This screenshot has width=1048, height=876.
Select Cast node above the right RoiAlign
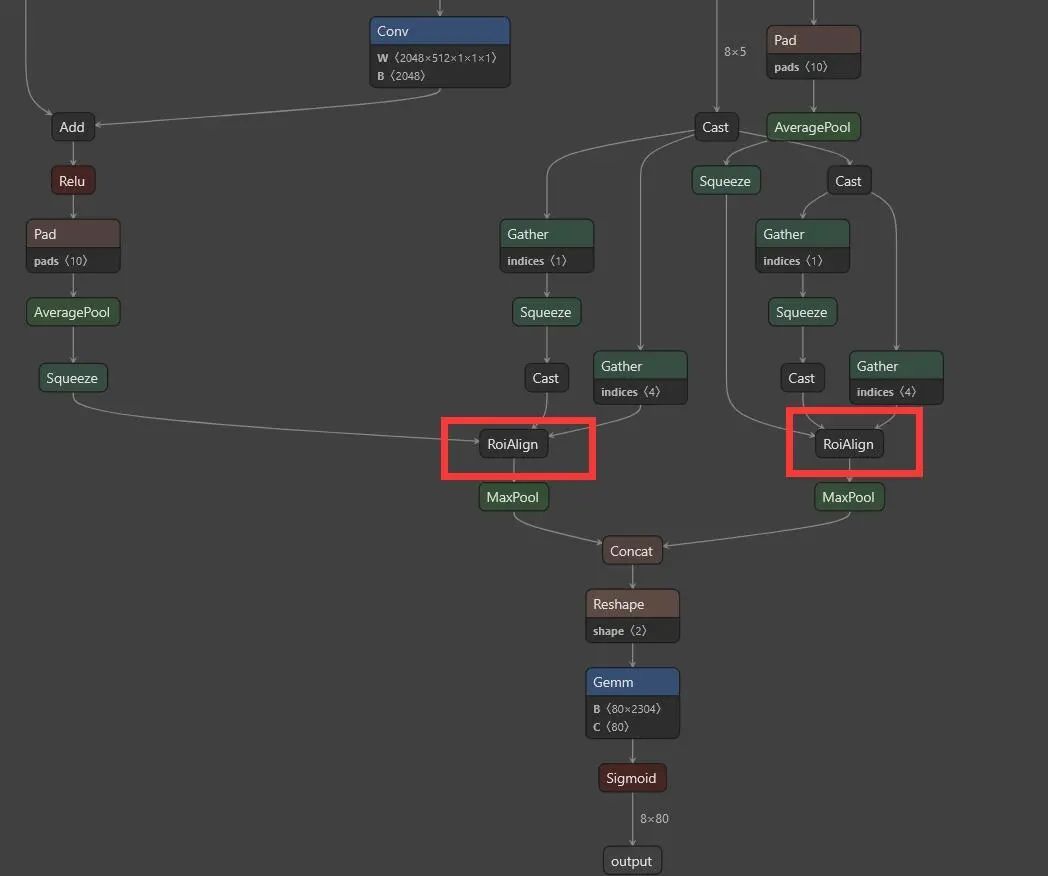tap(802, 378)
